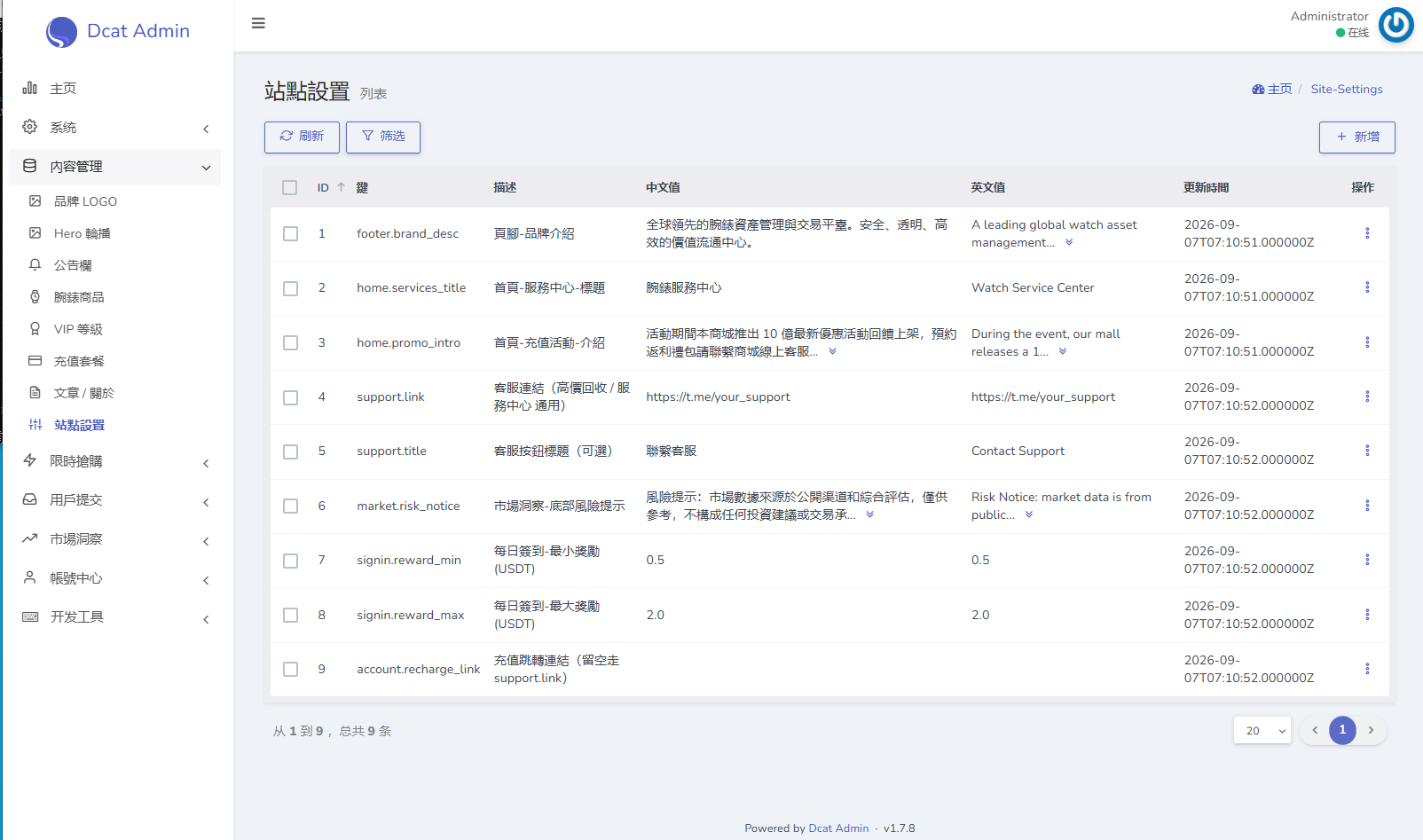Open VIP 等級 menu item
This screenshot has width=1423, height=840.
pyautogui.click(x=116, y=329)
